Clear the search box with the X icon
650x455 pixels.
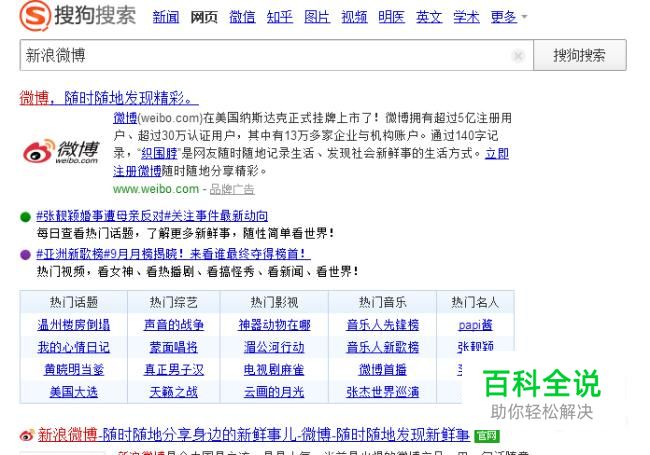[x=518, y=55]
